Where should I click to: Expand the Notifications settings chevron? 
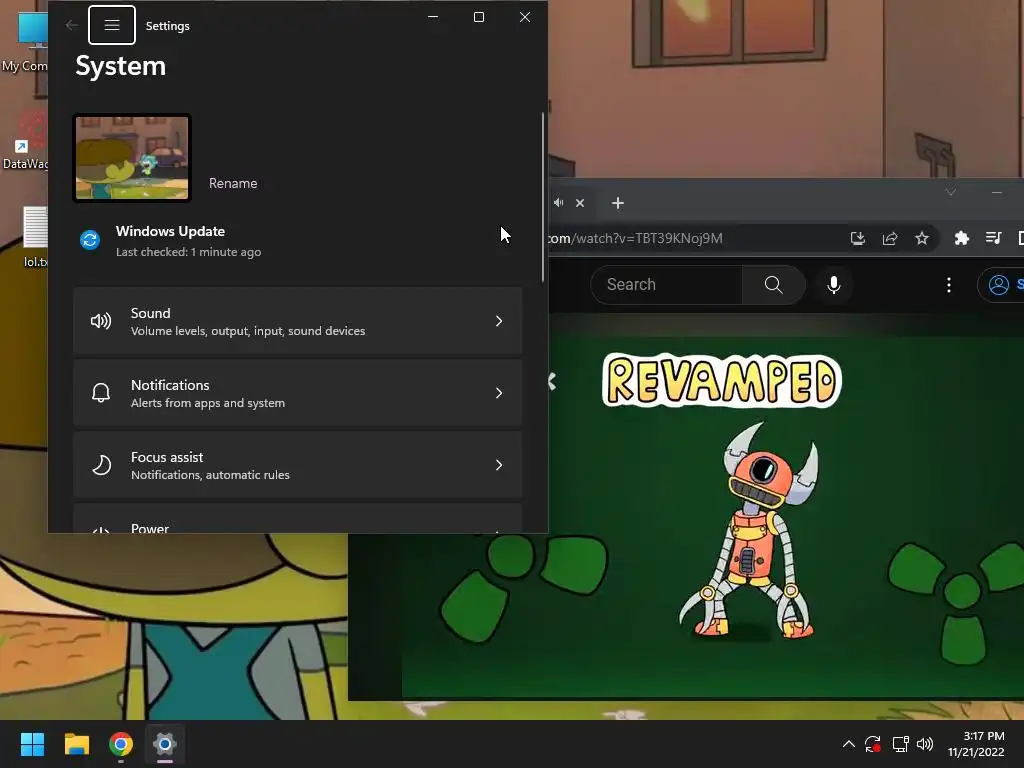(x=499, y=393)
